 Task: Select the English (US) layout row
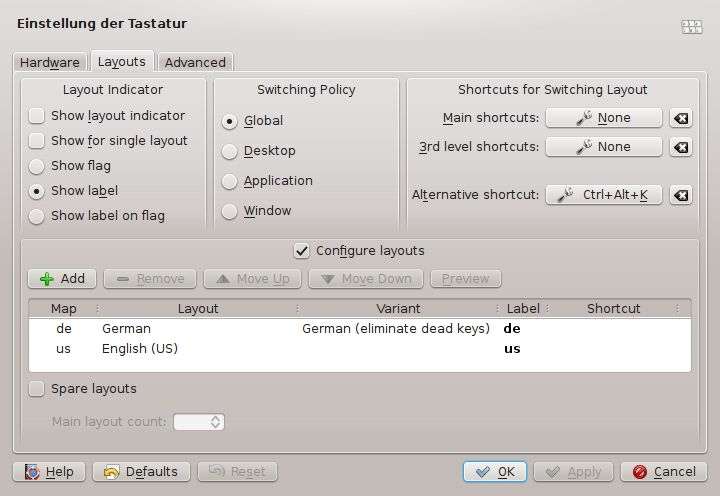click(x=139, y=349)
